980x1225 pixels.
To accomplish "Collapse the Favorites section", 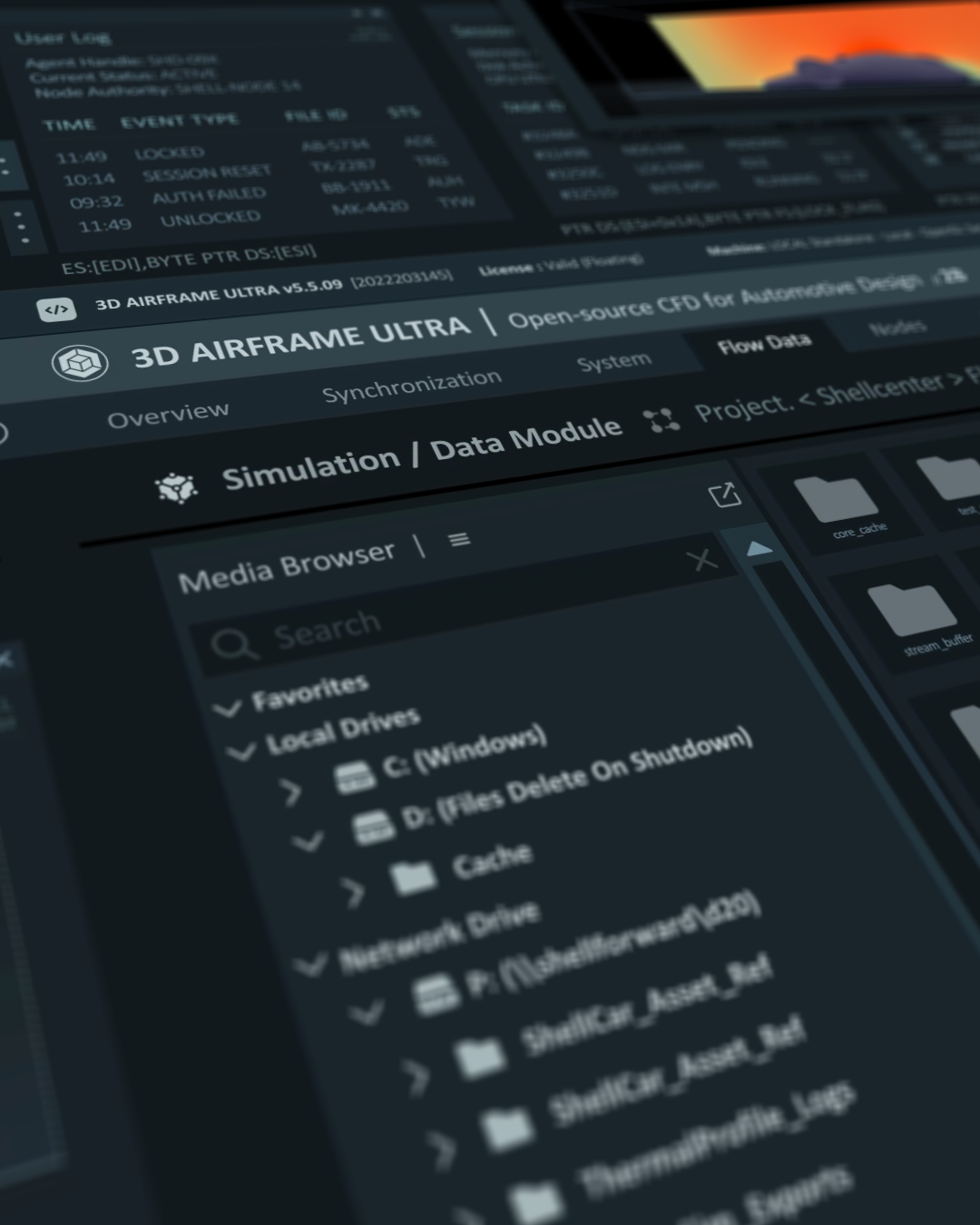I will (227, 707).
